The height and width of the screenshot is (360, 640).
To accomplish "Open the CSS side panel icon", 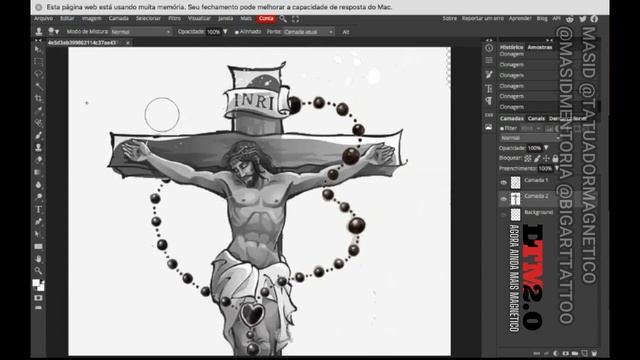I will [489, 115].
